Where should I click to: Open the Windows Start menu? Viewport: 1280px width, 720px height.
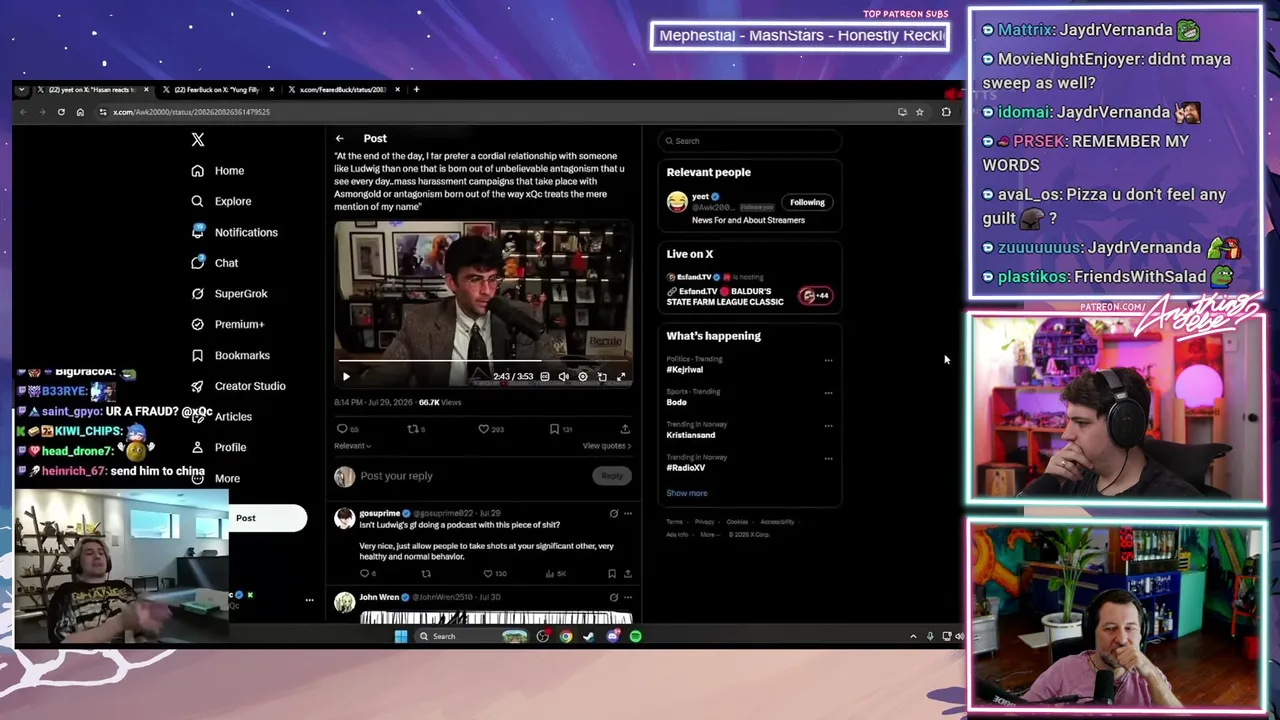(401, 637)
